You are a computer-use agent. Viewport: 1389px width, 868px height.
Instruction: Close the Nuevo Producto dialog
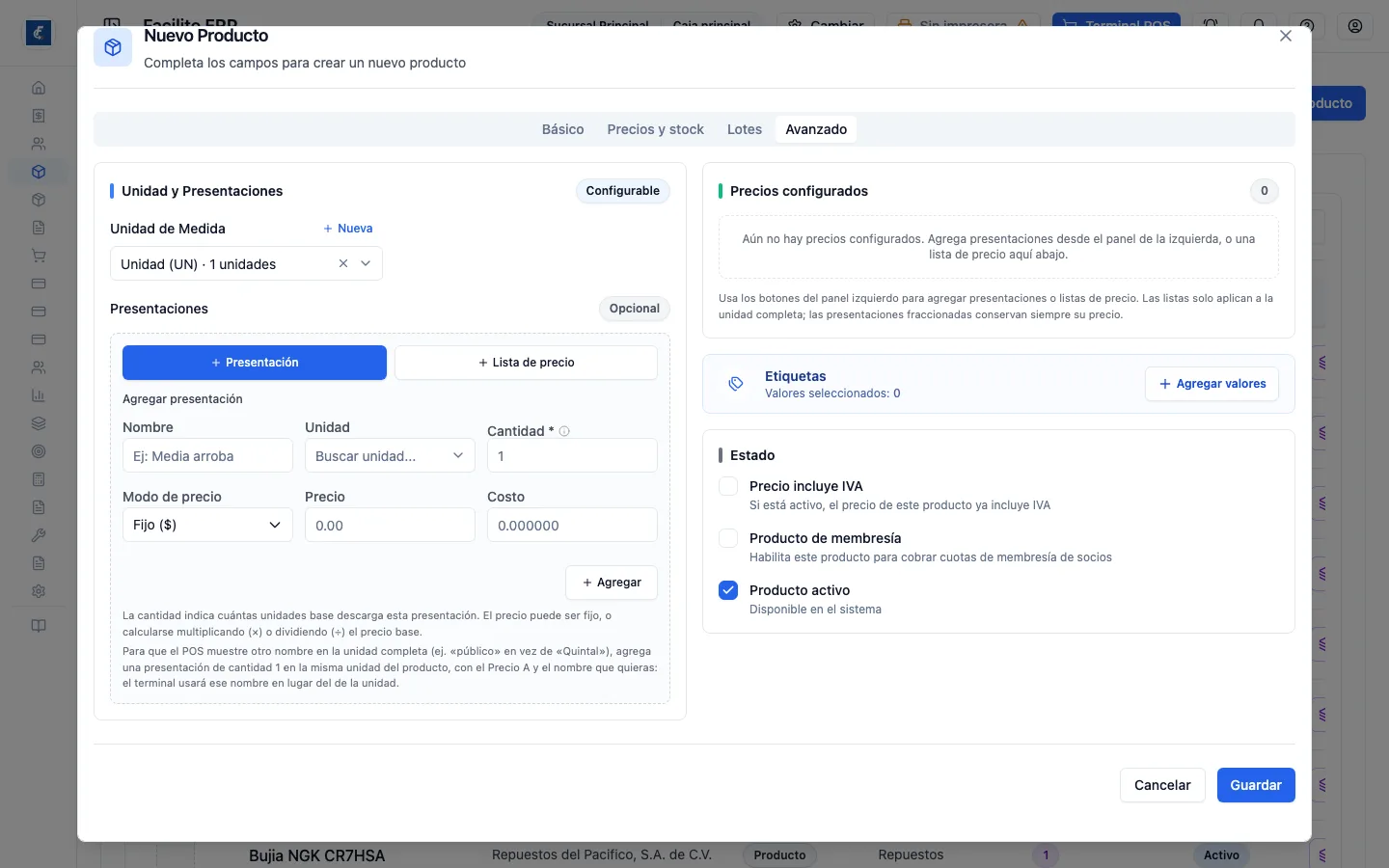click(1286, 36)
